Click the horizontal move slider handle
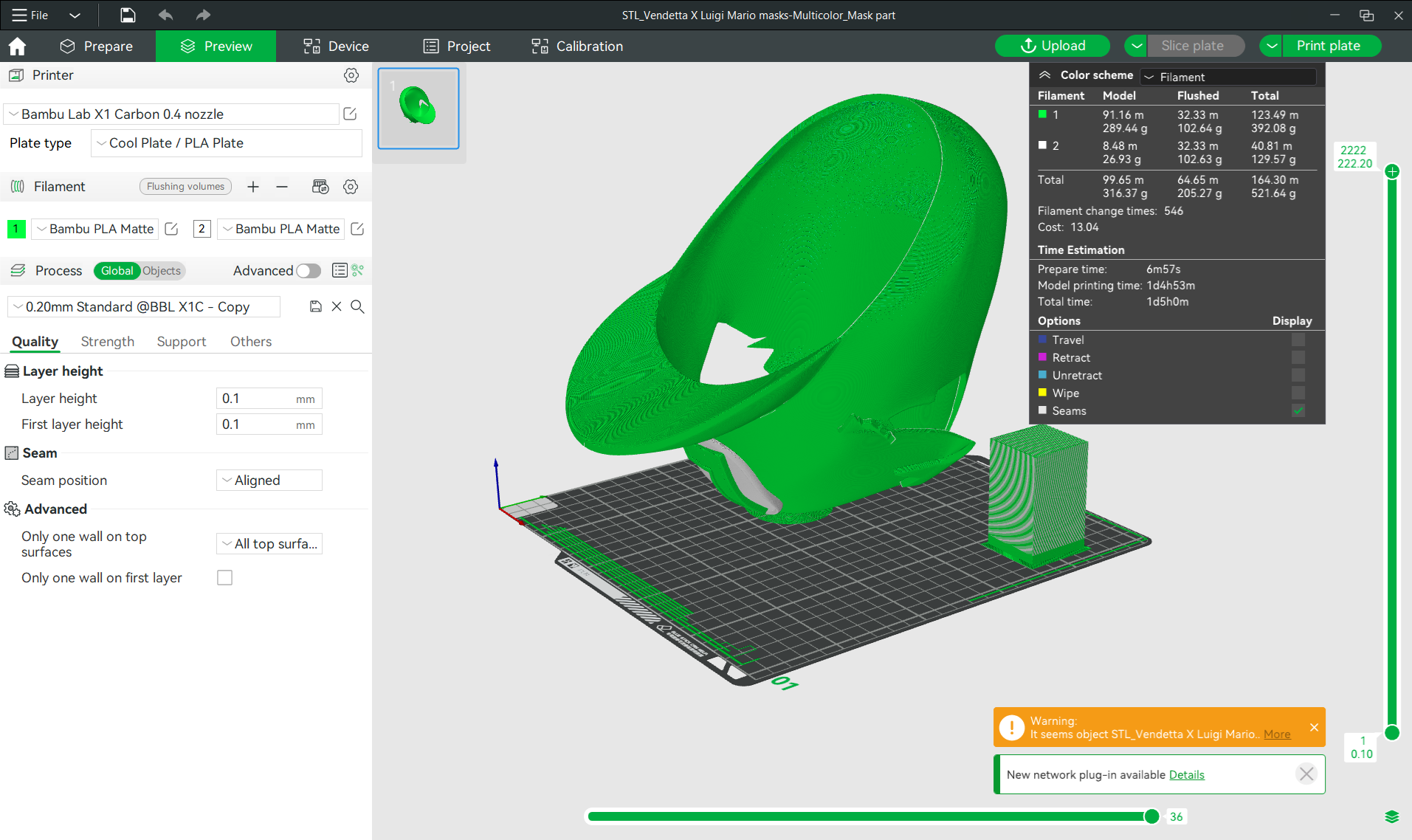 pyautogui.click(x=1151, y=816)
